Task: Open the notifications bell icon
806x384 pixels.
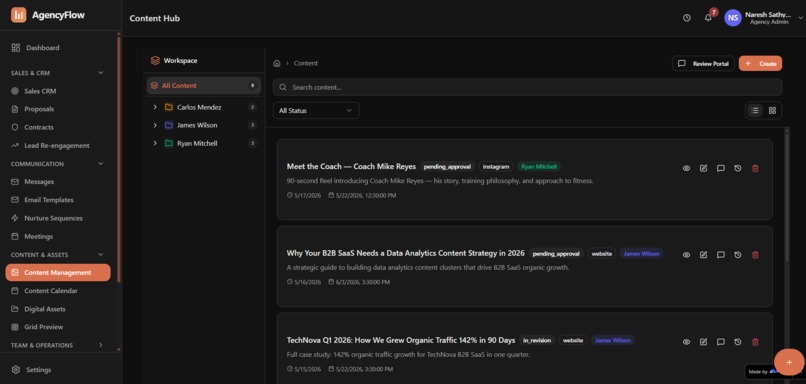Action: (x=708, y=18)
